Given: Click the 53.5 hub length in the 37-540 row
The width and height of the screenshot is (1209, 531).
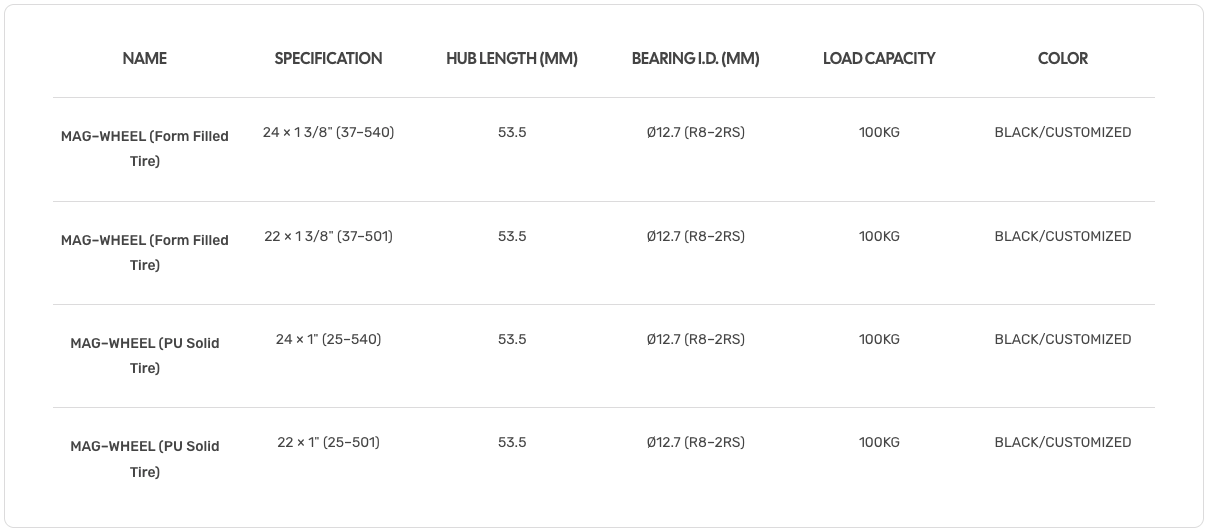Looking at the screenshot, I should [x=512, y=132].
